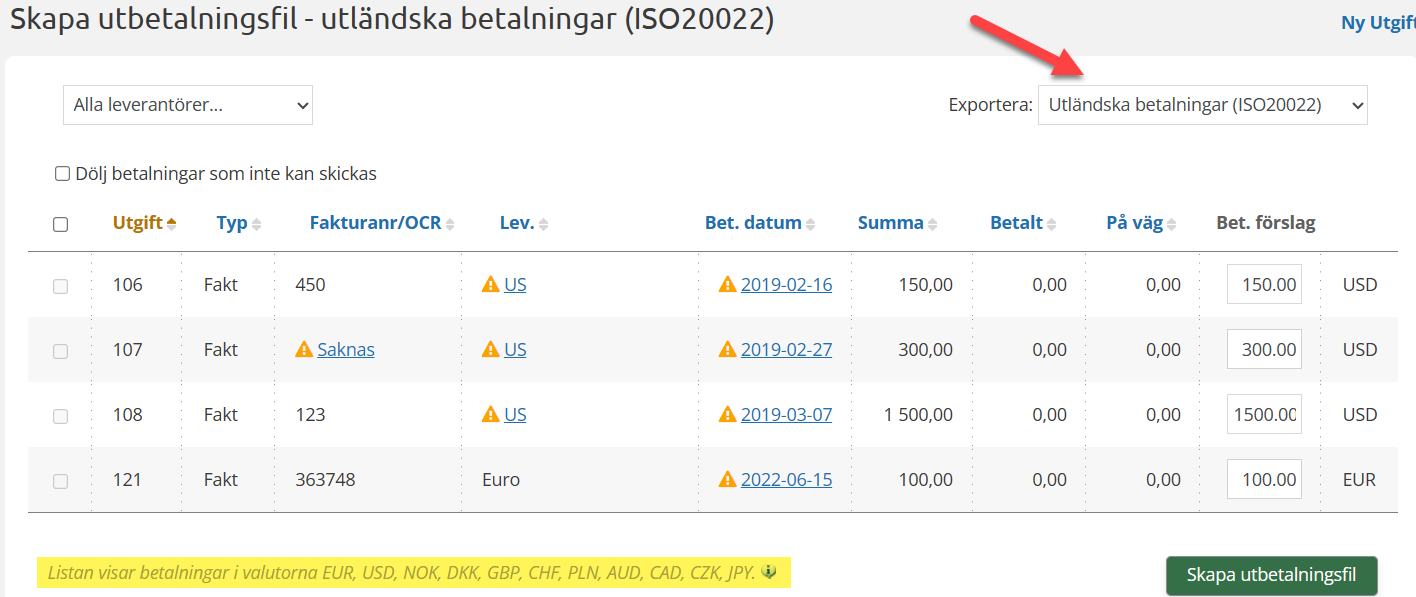Click the info icon after the currency list
Image resolution: width=1416 pixels, height=597 pixels.
point(769,573)
